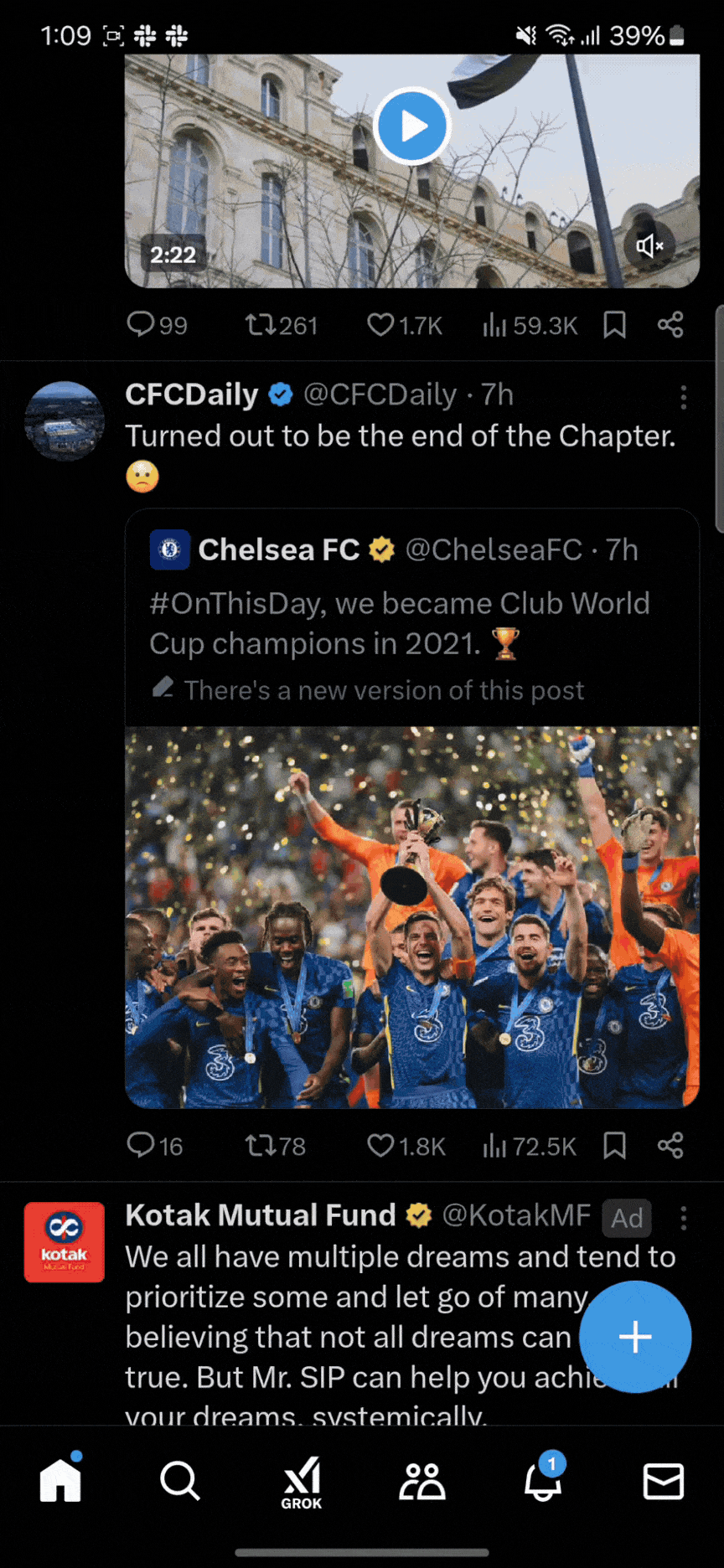Open the Communities tab icon
The image size is (724, 1568).
coord(422,1481)
